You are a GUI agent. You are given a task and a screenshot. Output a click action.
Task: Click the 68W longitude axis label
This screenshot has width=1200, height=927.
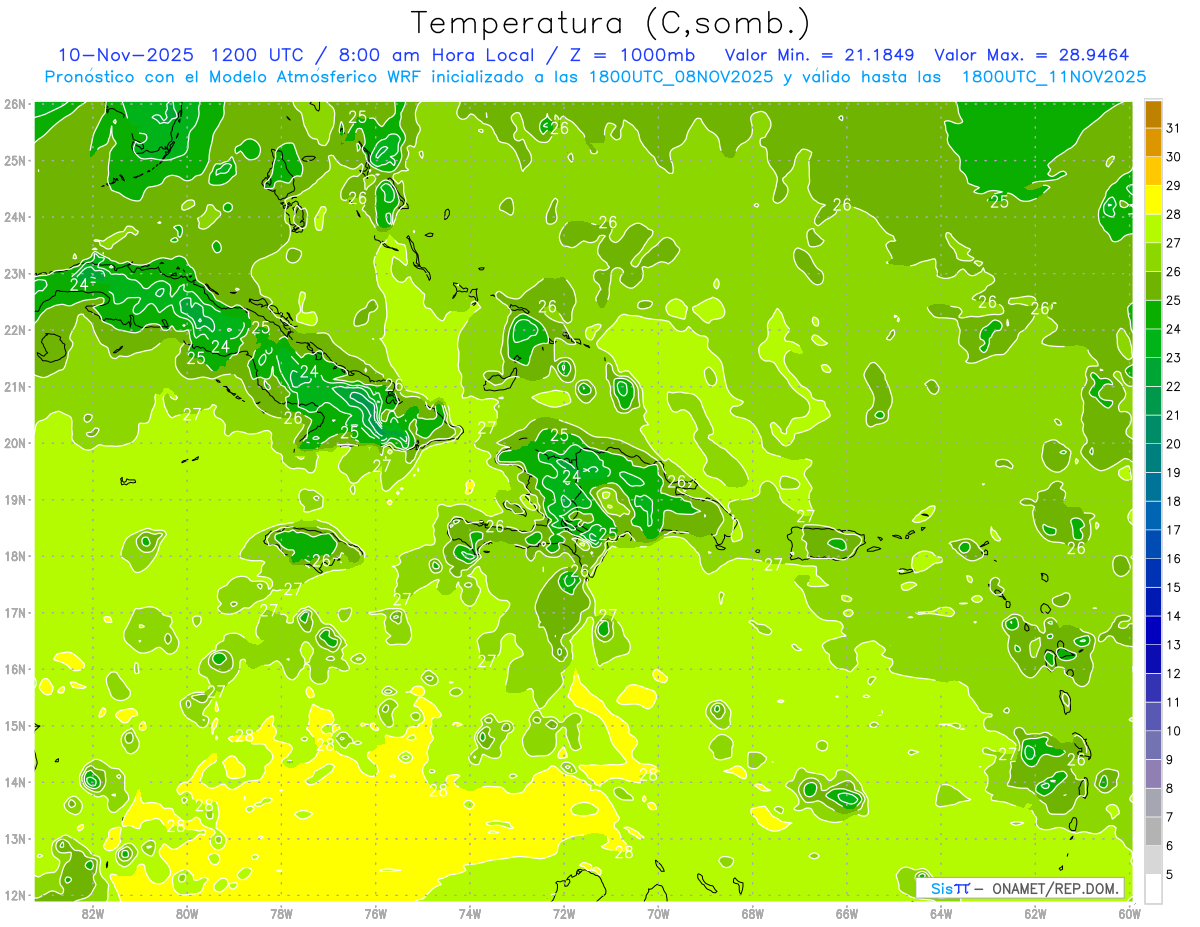click(x=753, y=913)
